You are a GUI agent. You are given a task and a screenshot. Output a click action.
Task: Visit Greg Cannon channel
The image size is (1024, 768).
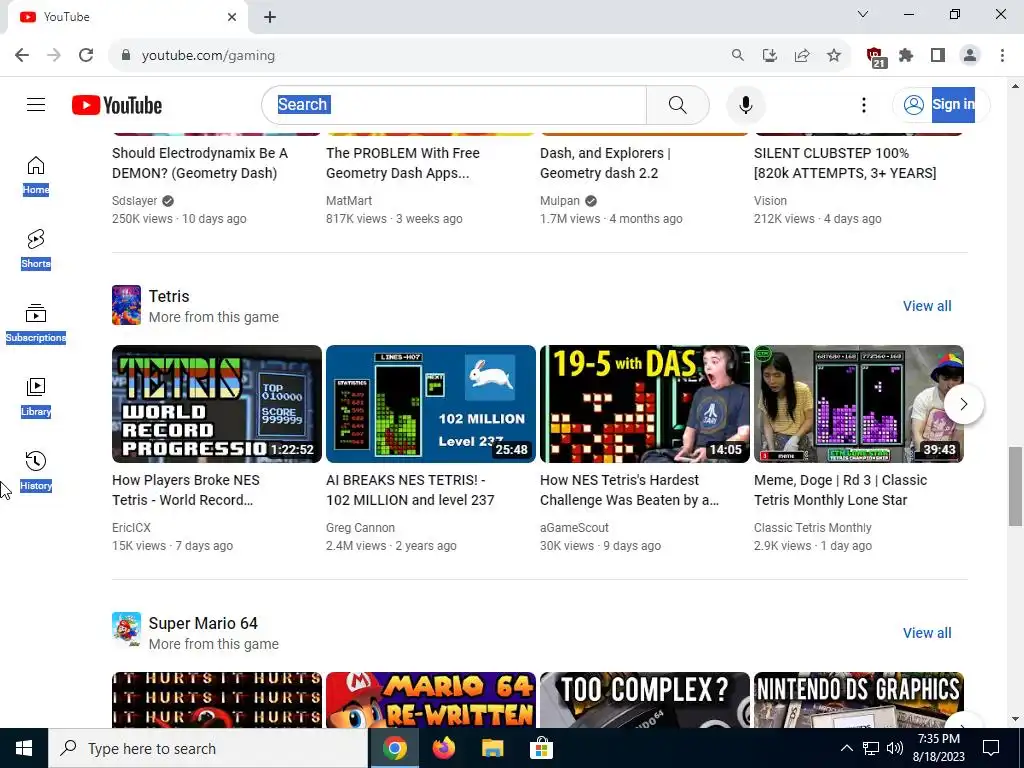pyautogui.click(x=360, y=527)
